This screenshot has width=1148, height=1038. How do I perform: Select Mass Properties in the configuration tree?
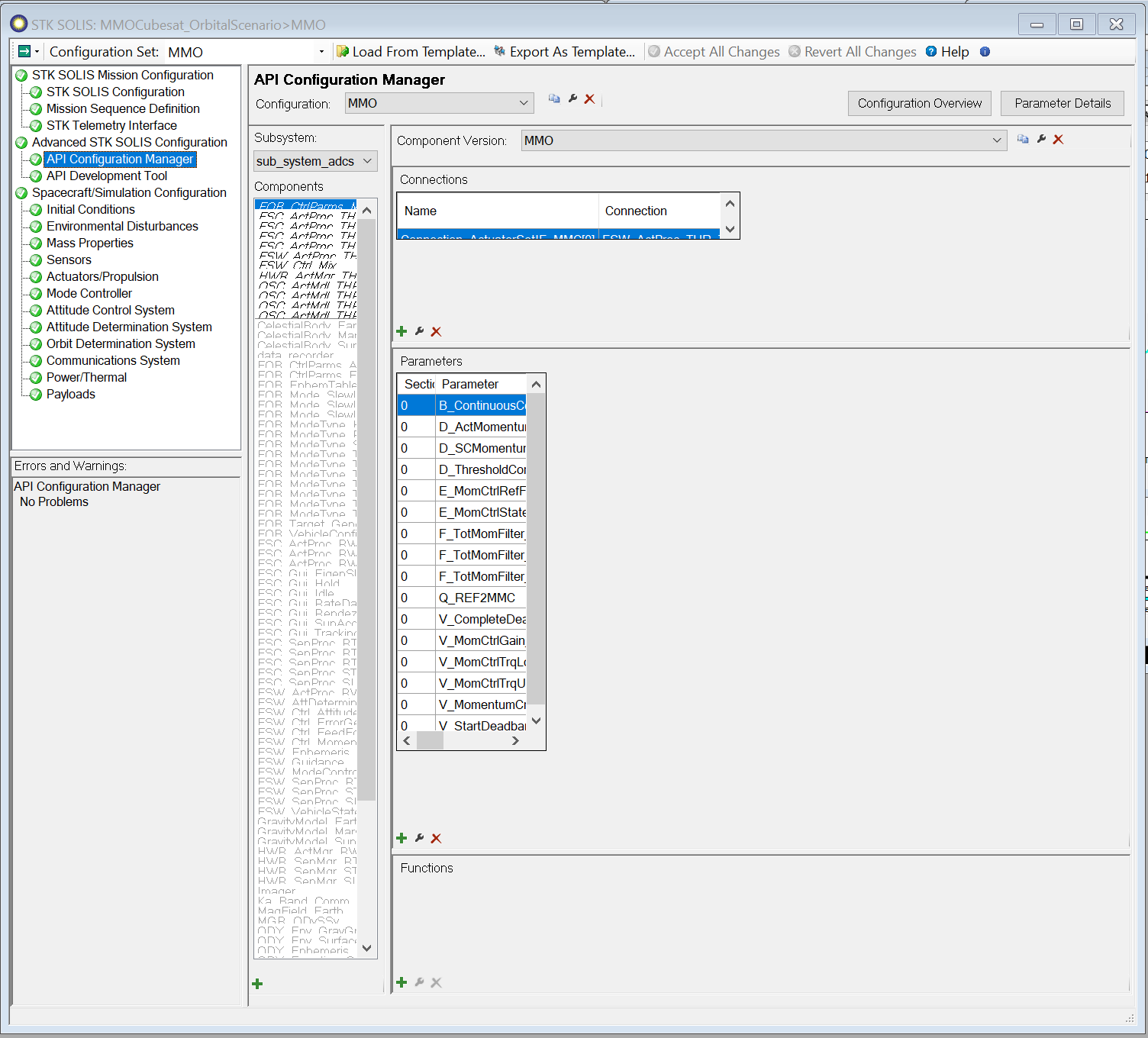click(x=90, y=243)
